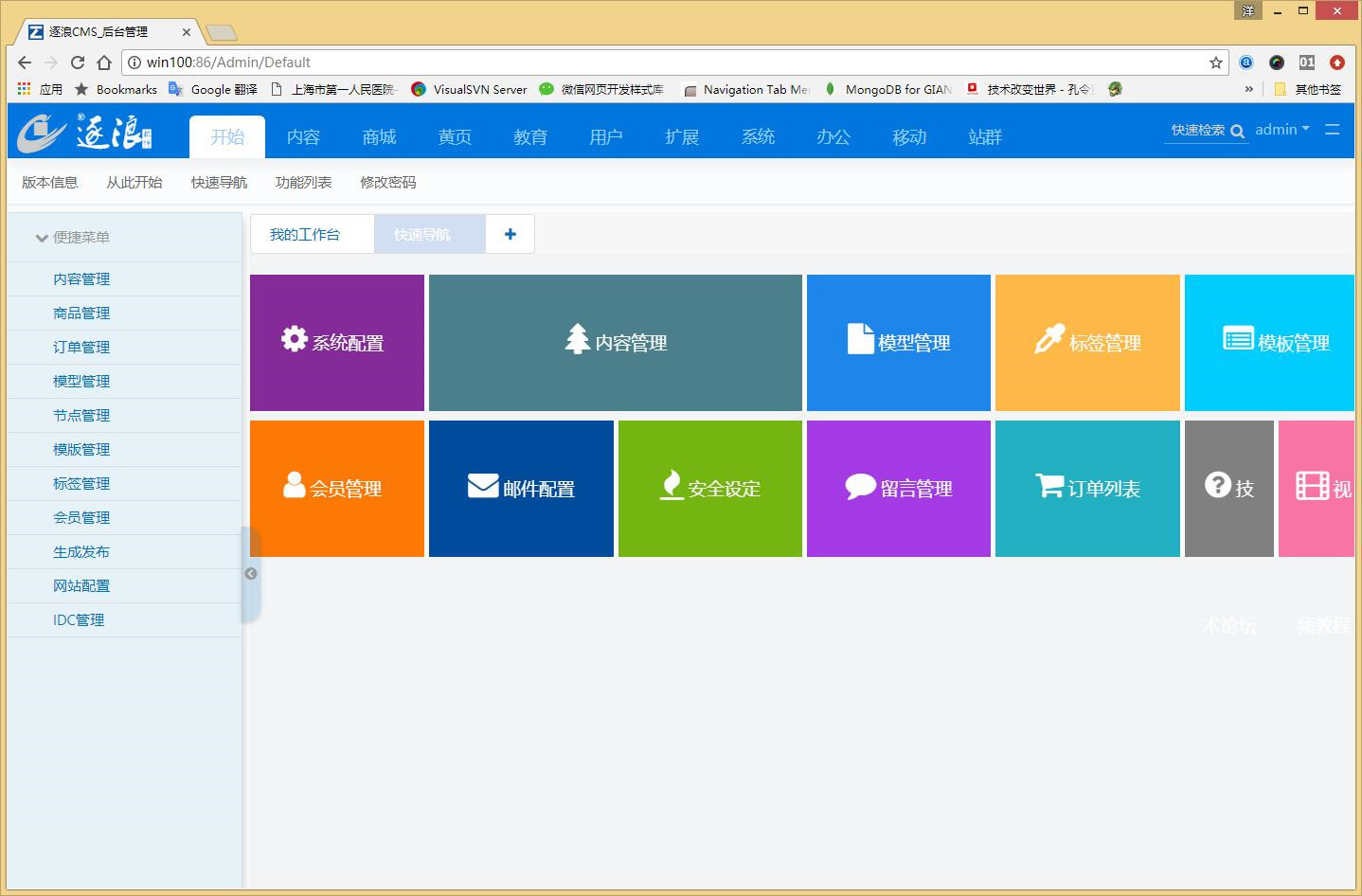Open 网站配置 in sidebar

click(124, 586)
